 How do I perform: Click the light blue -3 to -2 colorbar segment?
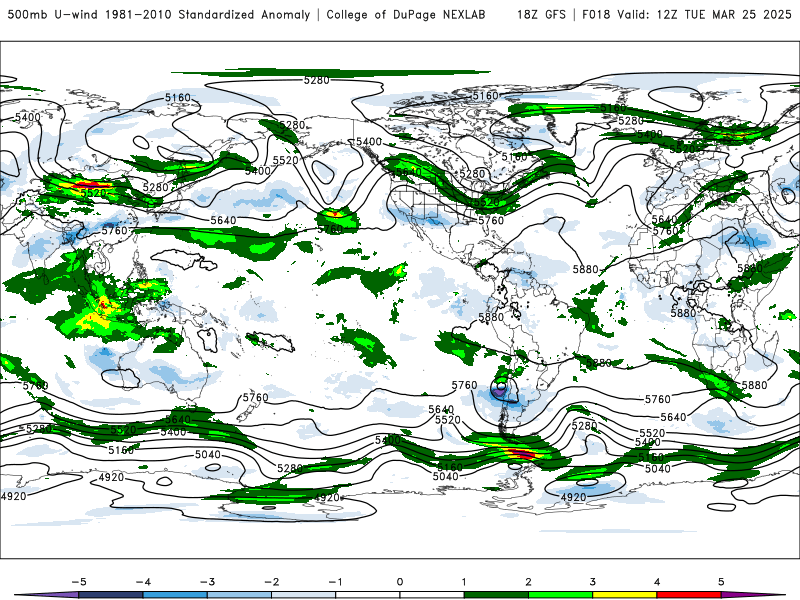click(x=239, y=596)
